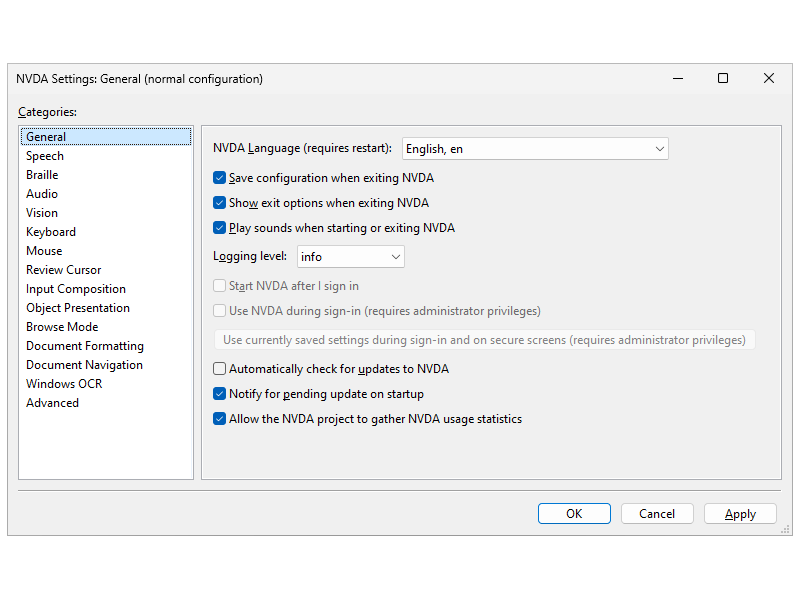Expand the Logging level combo box
Screen dimensions: 800x600
350,257
